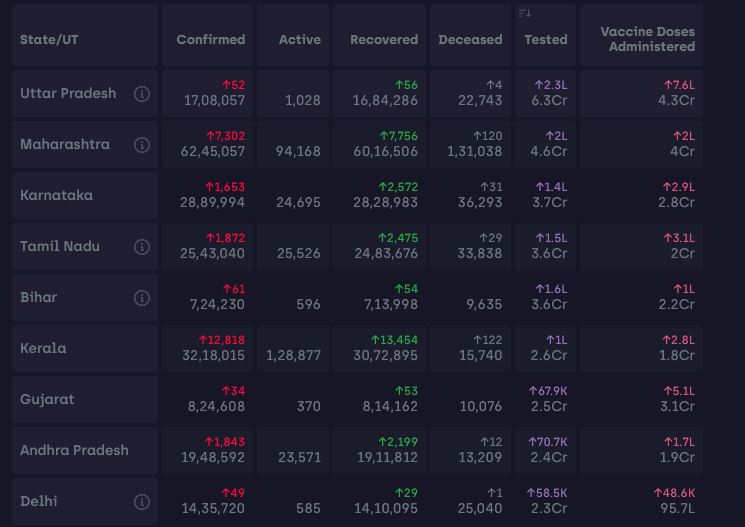This screenshot has width=745, height=527.
Task: Click Kerala's active cases value 1,28,877
Action: (293, 356)
